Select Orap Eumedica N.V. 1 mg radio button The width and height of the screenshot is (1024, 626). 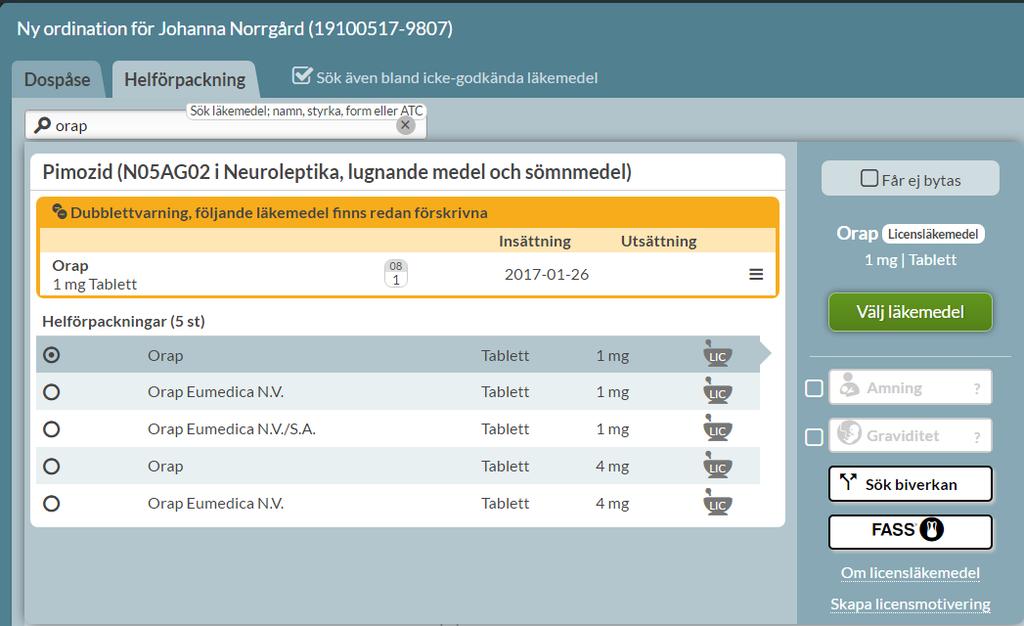tap(51, 392)
